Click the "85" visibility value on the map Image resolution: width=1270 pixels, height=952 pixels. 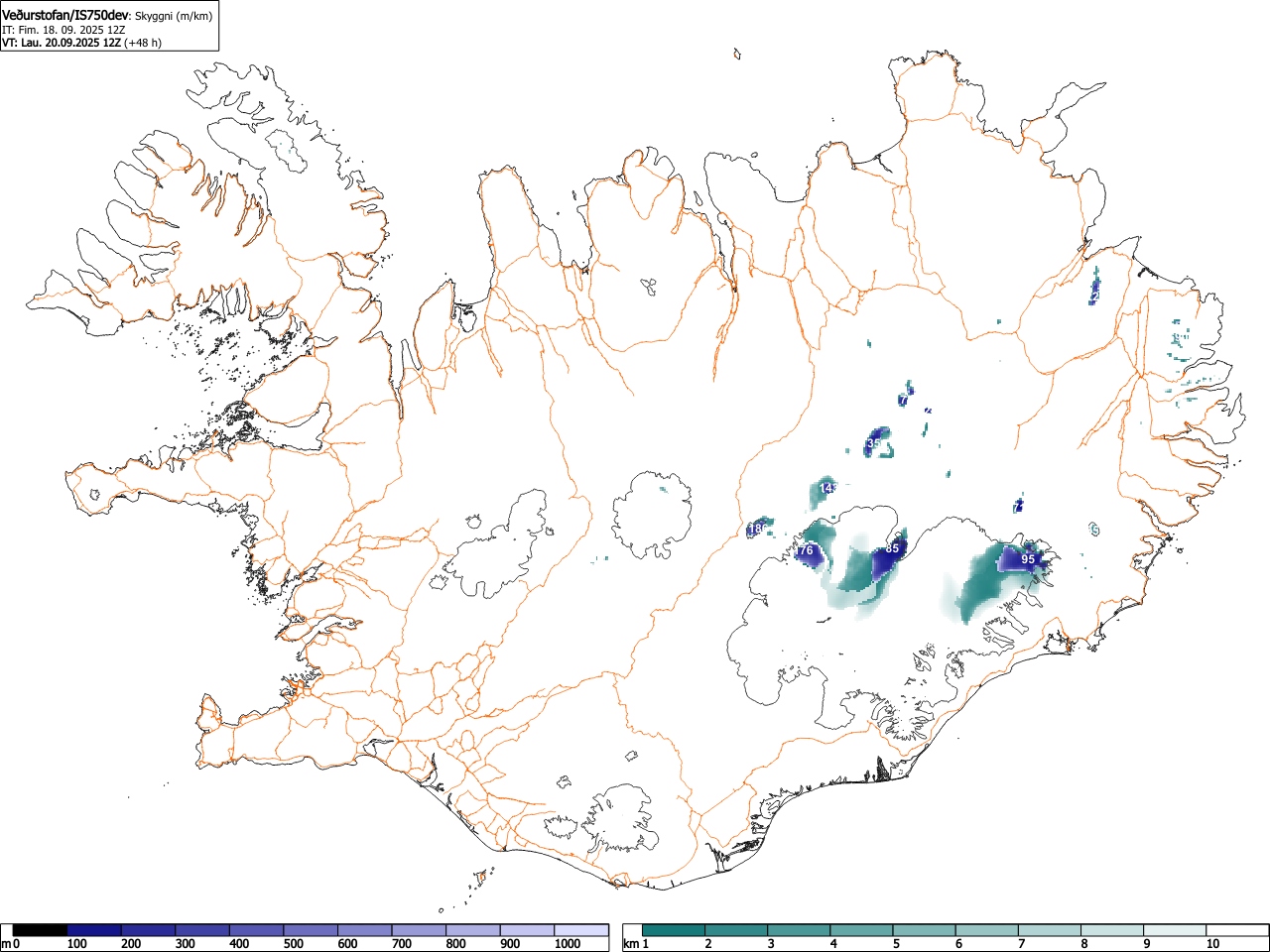point(892,548)
